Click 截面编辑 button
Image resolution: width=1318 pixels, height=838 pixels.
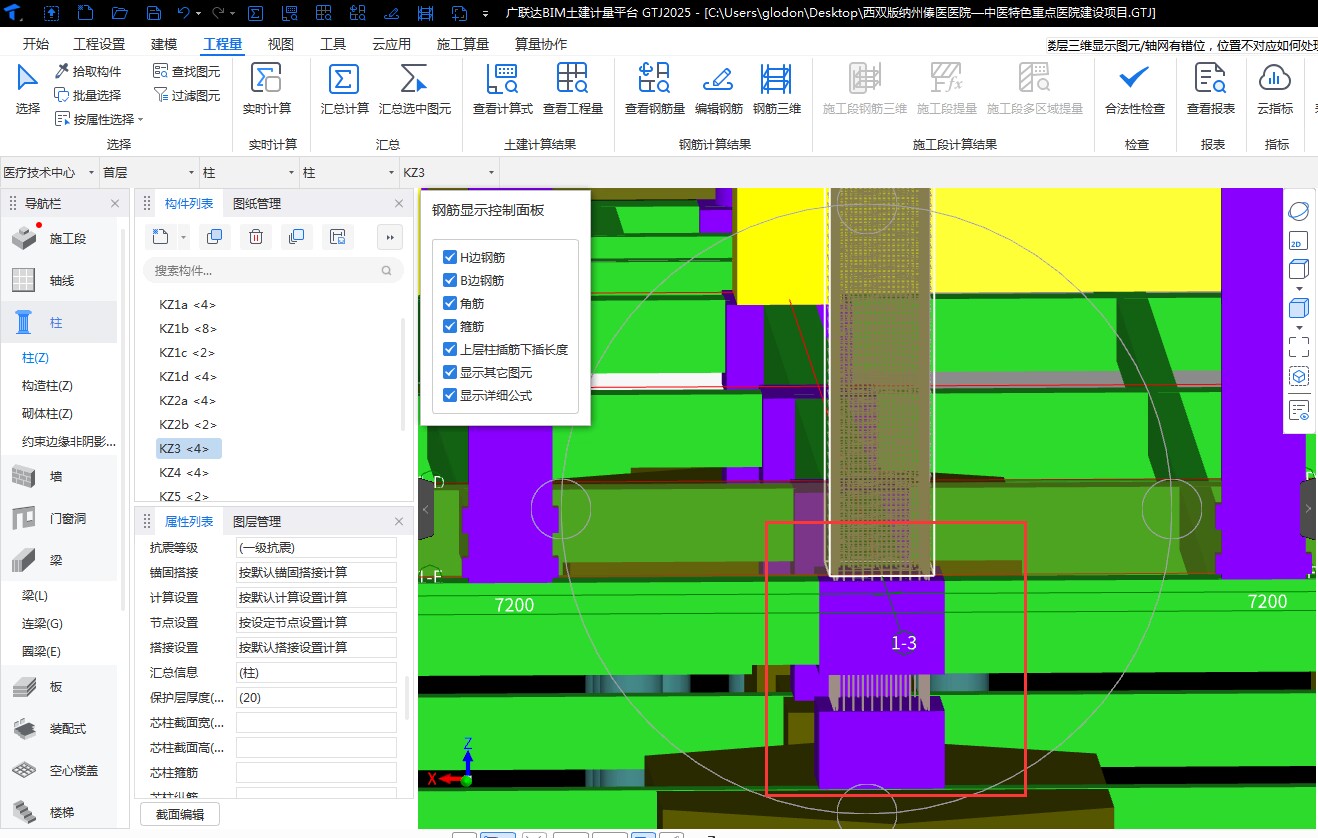179,814
